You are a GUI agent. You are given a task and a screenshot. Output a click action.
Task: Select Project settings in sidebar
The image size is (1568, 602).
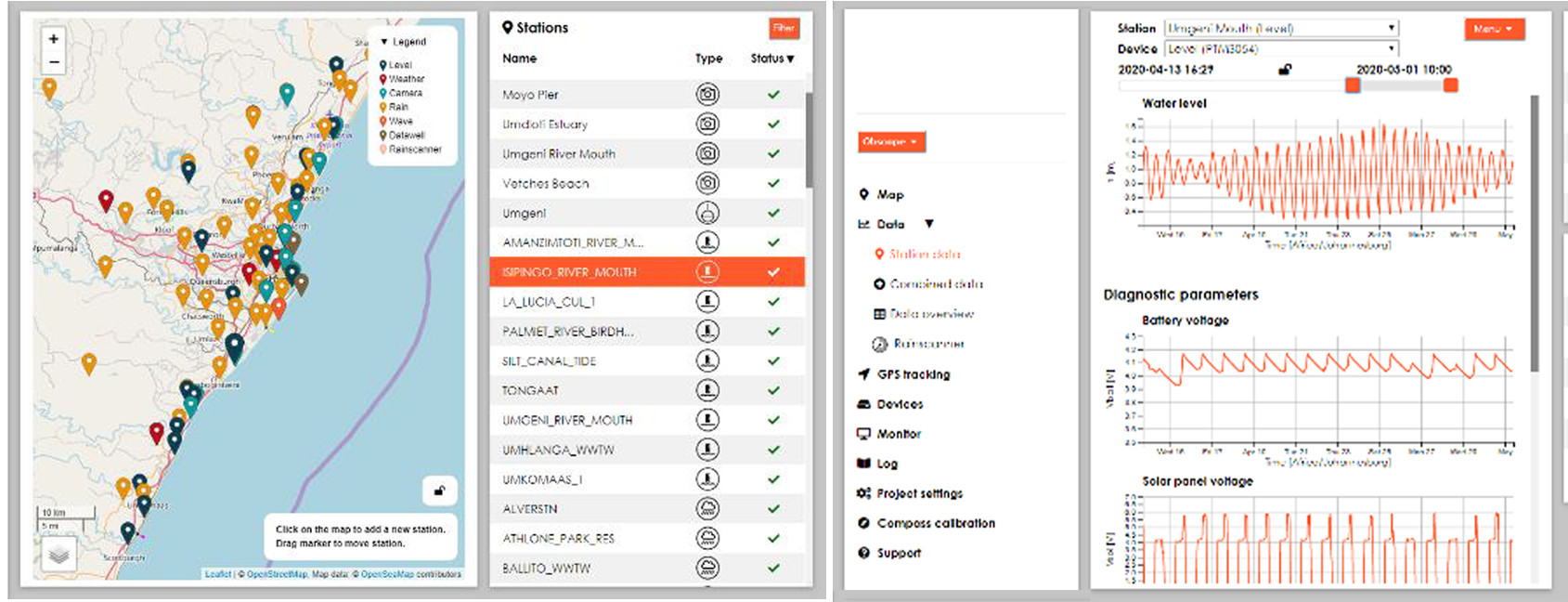(x=919, y=493)
